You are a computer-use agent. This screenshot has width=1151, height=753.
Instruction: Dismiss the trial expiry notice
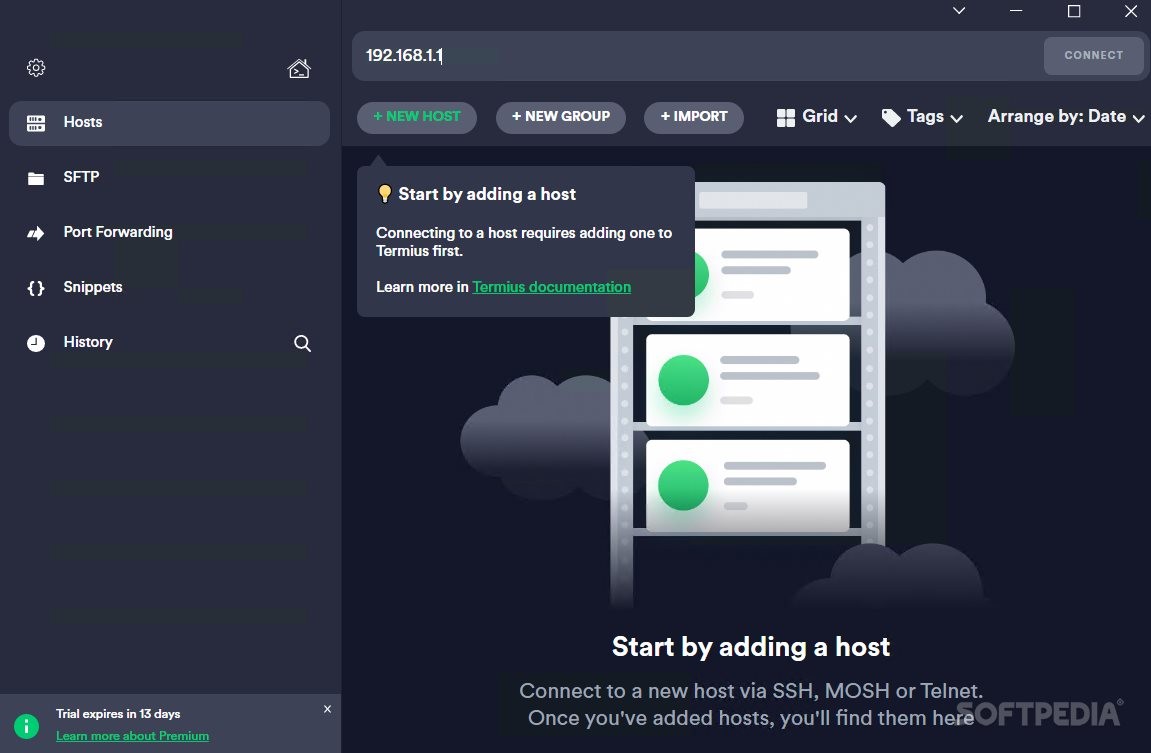coord(327,709)
